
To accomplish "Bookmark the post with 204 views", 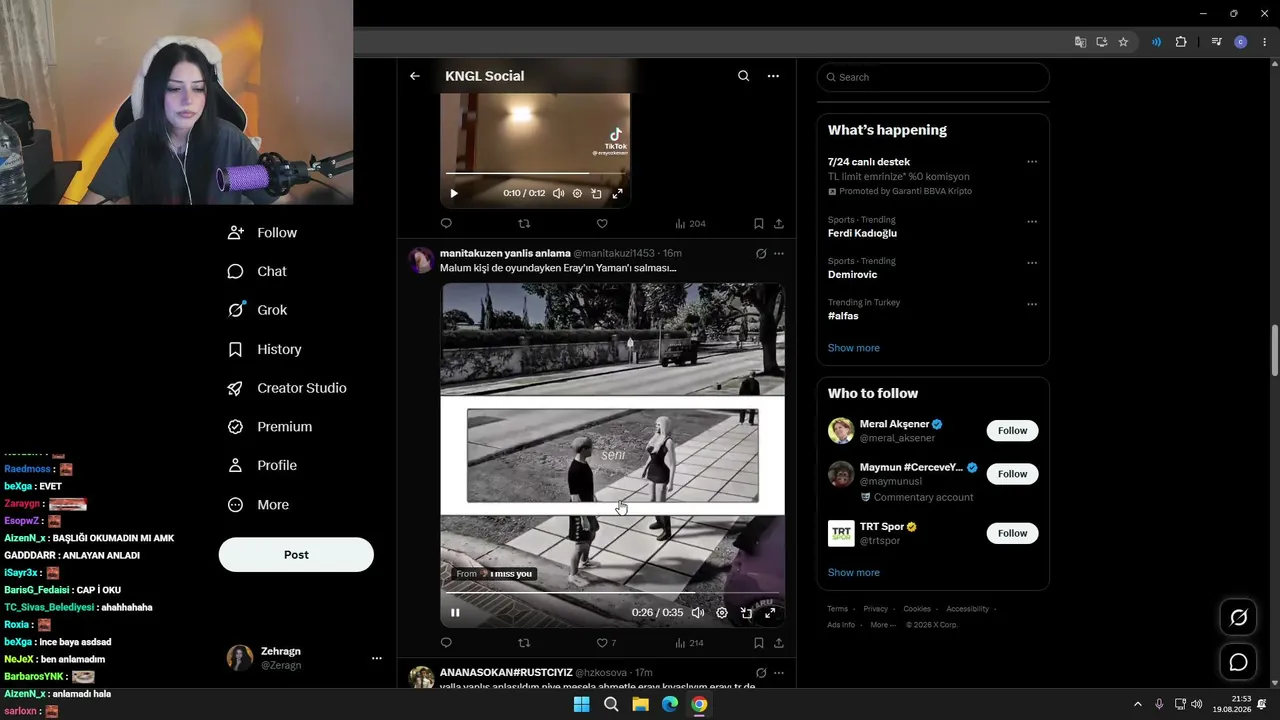I will (759, 223).
